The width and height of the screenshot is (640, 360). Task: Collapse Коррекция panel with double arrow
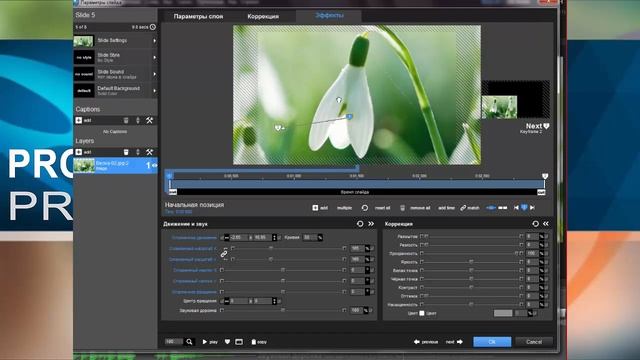tap(546, 224)
